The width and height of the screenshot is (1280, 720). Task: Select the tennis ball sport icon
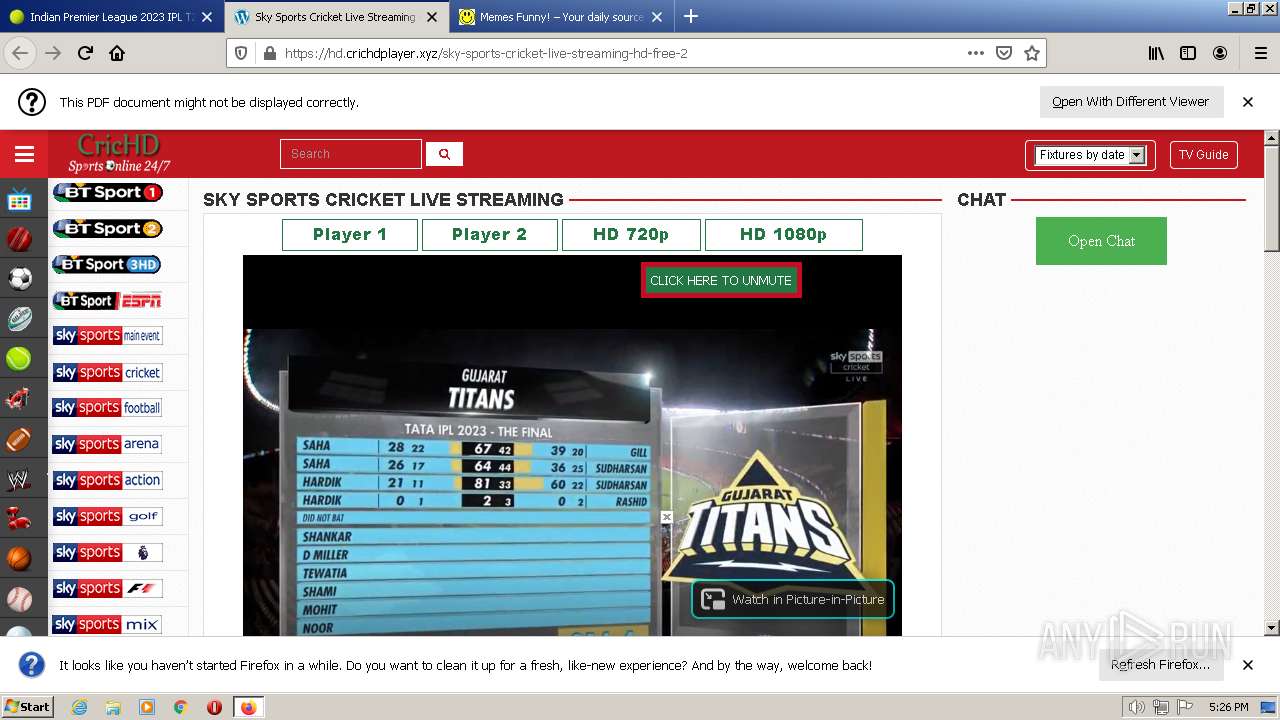point(19,359)
